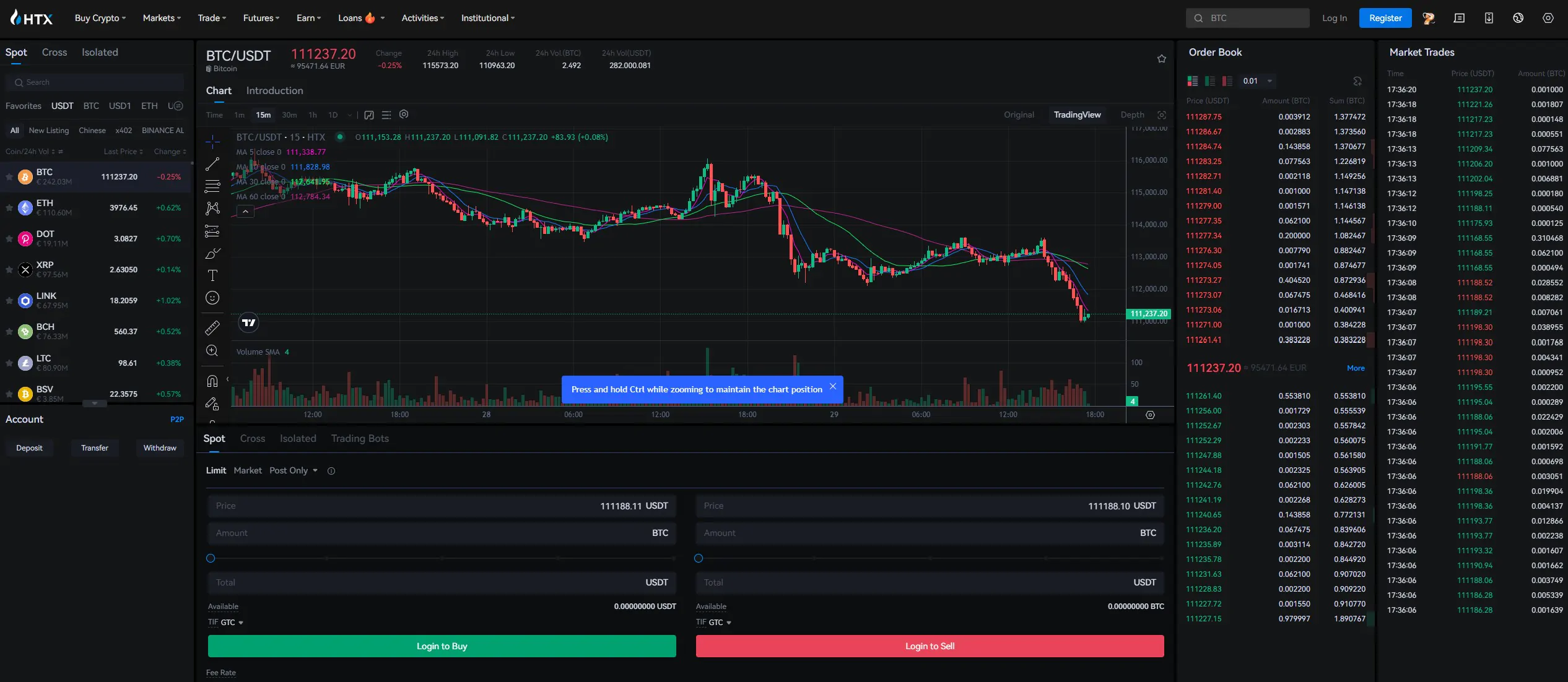Screen dimensions: 1568x682
Task: Switch to the Trading Bots tab
Action: pyautogui.click(x=360, y=438)
